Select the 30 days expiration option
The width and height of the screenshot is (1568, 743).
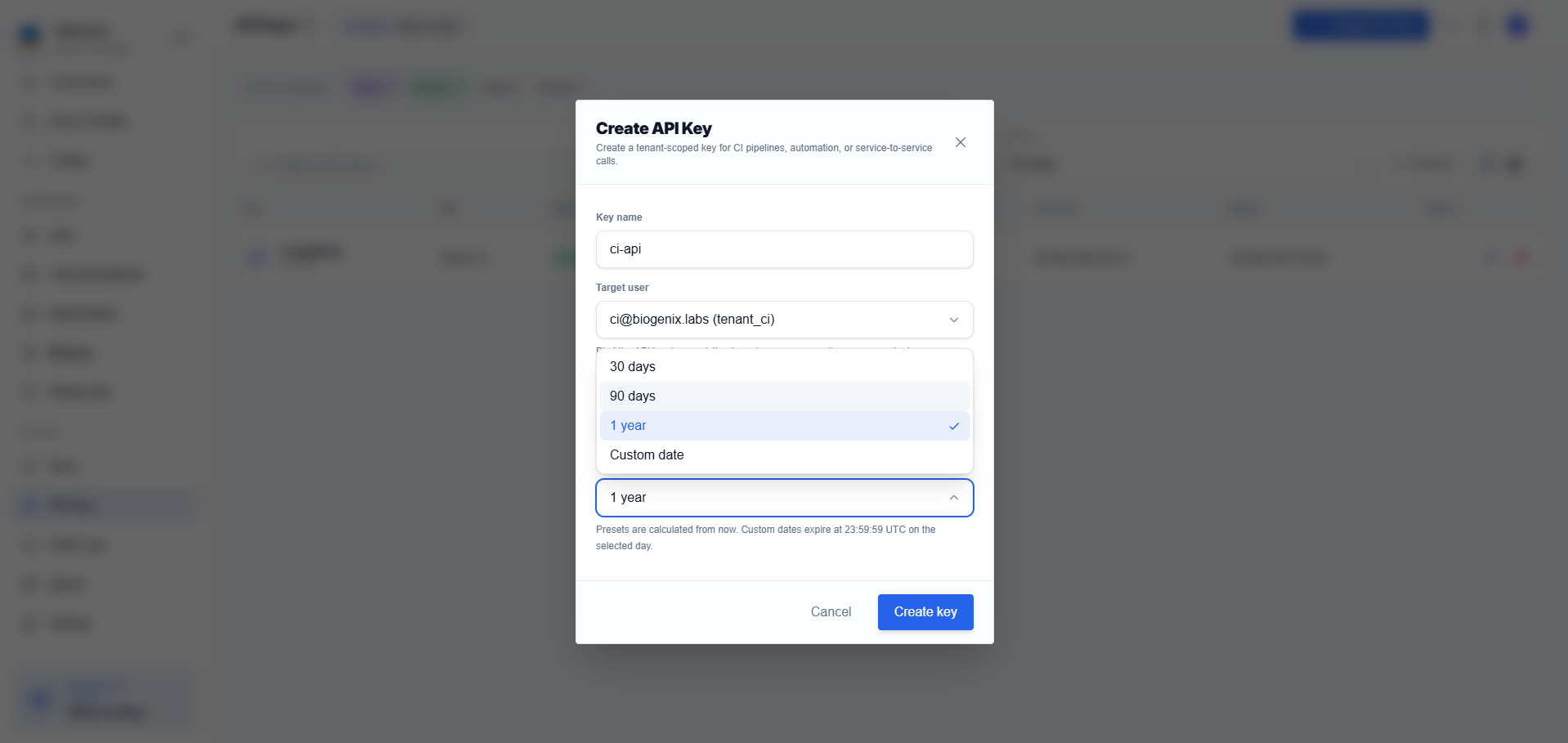784,367
